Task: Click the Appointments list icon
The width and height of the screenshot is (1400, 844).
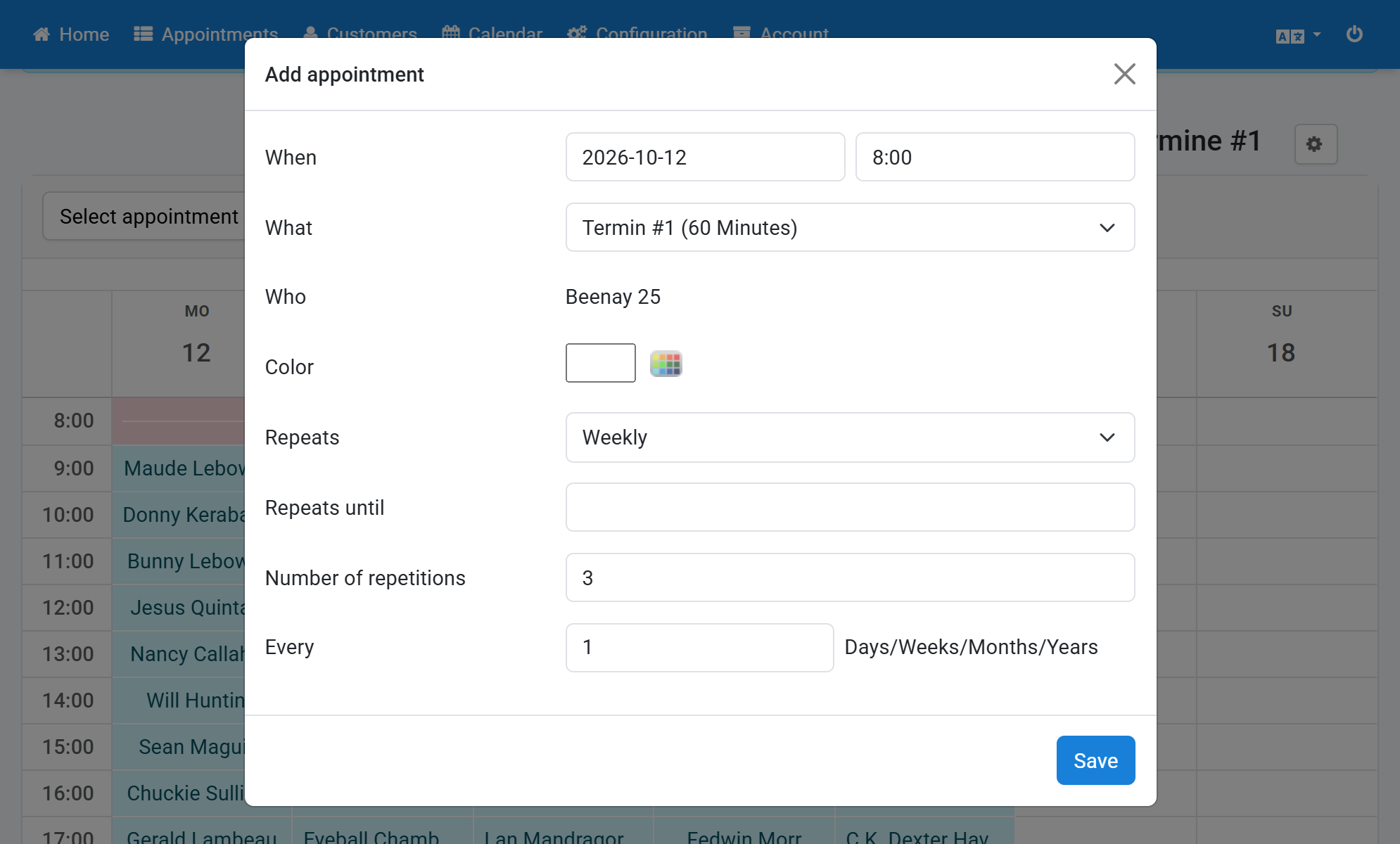Action: (144, 34)
